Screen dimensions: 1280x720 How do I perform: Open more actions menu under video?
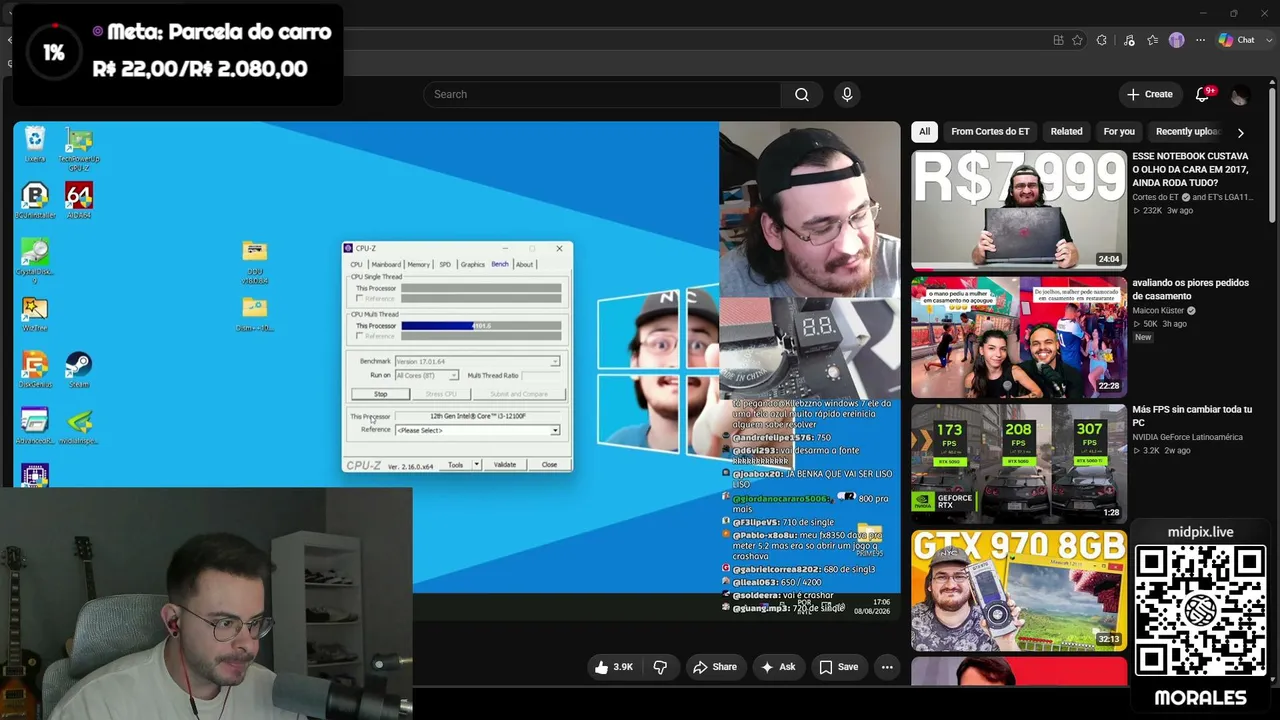click(887, 667)
